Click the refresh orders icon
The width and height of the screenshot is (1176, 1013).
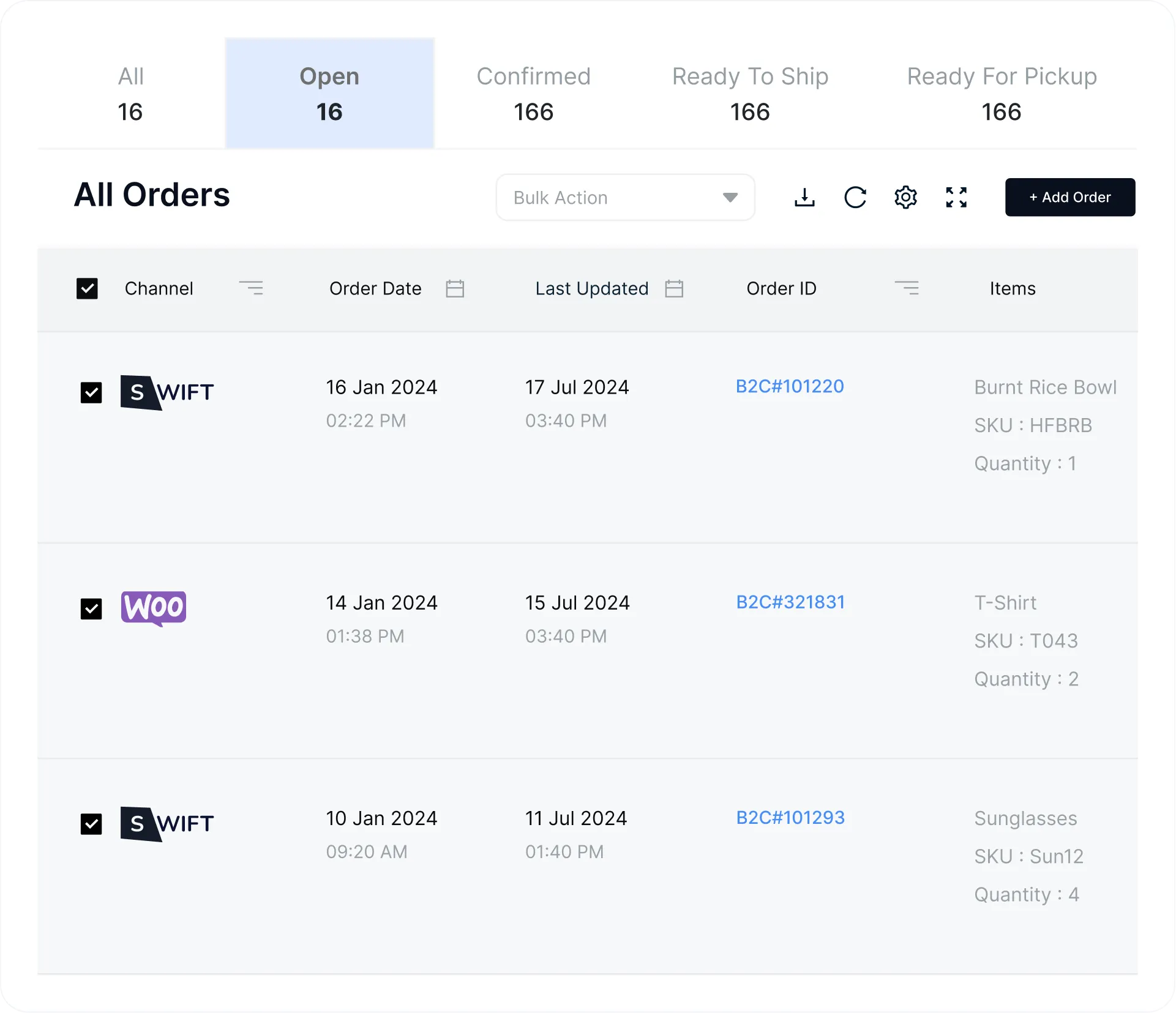pyautogui.click(x=855, y=197)
